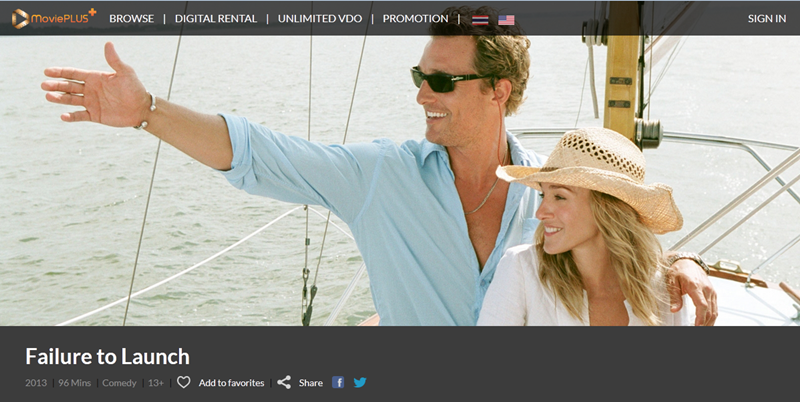This screenshot has height=402, width=800.
Task: Click the heart favorites icon
Action: click(x=184, y=382)
